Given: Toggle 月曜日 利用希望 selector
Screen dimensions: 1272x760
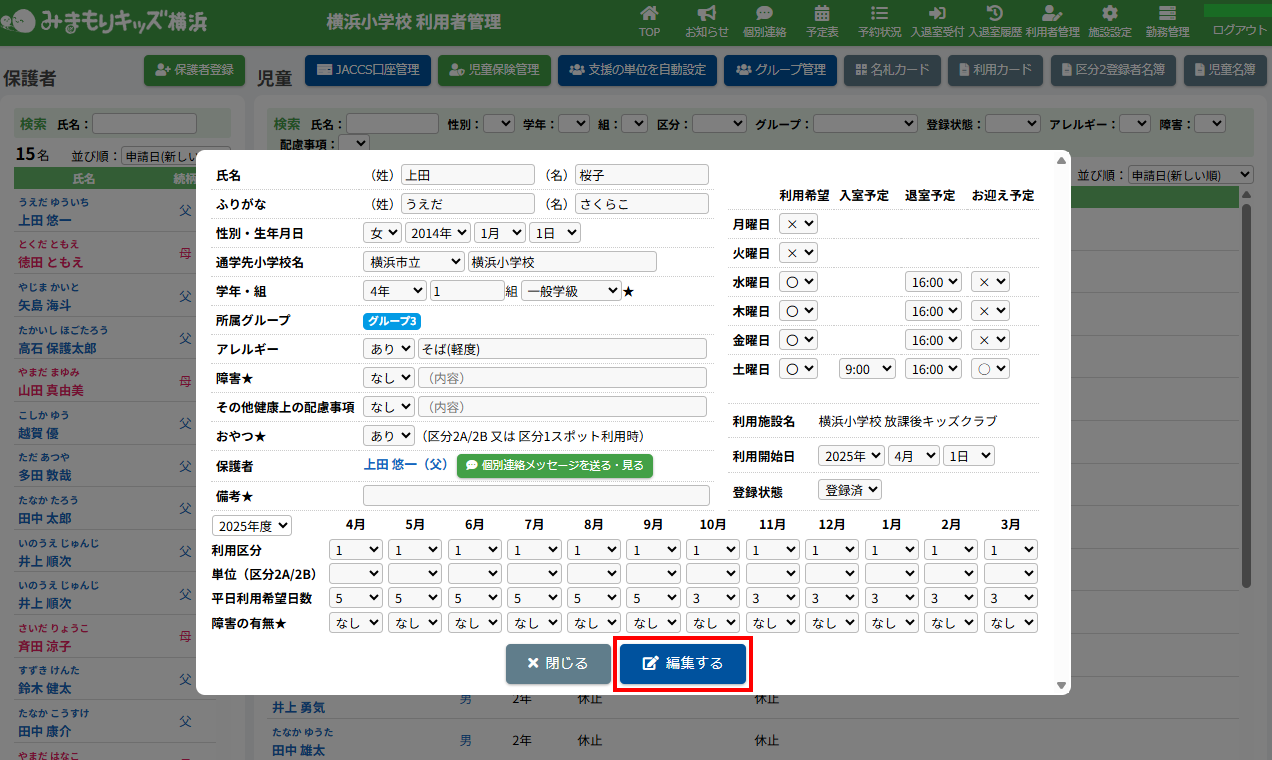Looking at the screenshot, I should click(x=798, y=224).
